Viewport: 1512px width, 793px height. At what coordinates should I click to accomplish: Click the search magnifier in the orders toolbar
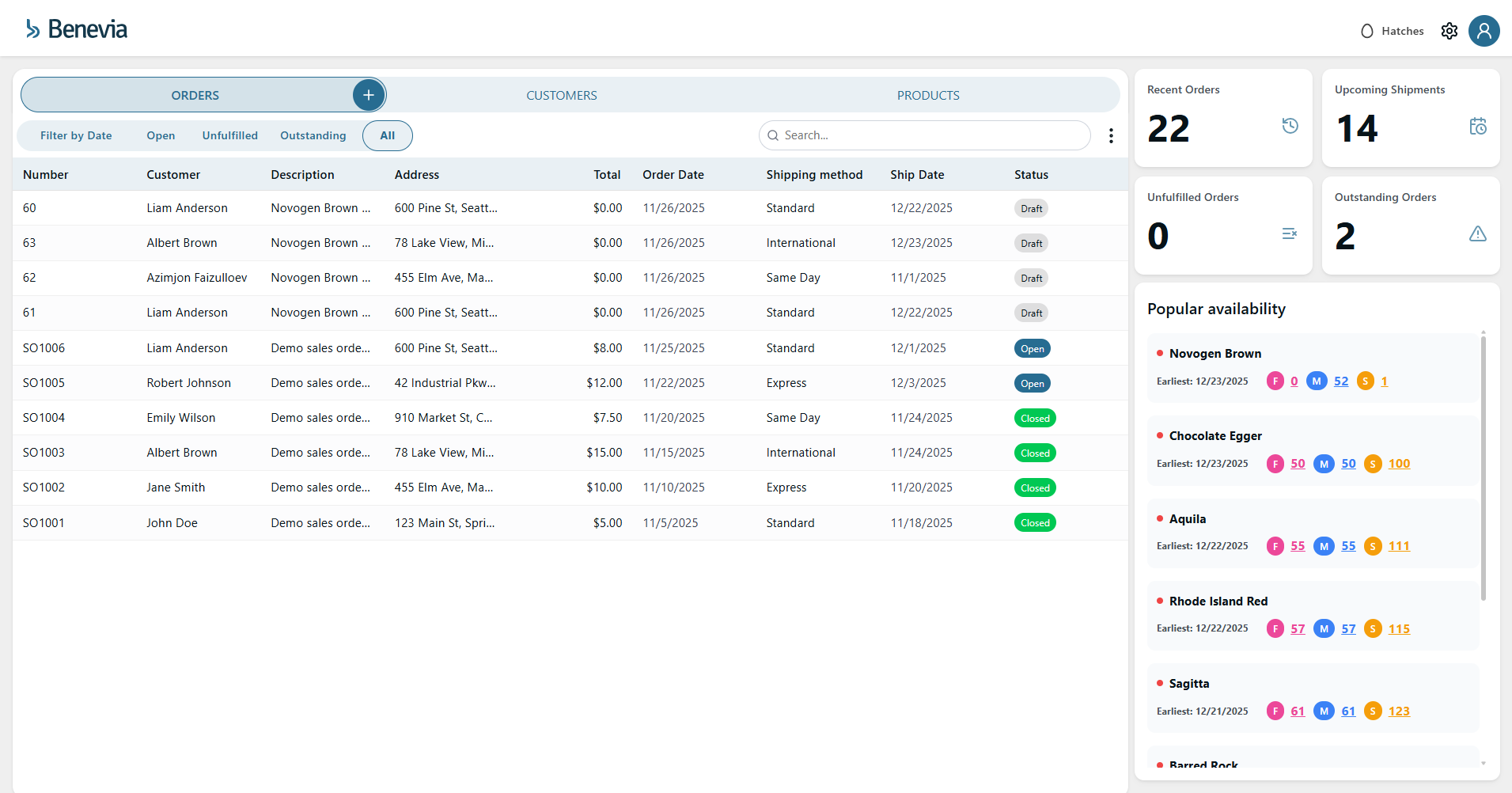(773, 135)
